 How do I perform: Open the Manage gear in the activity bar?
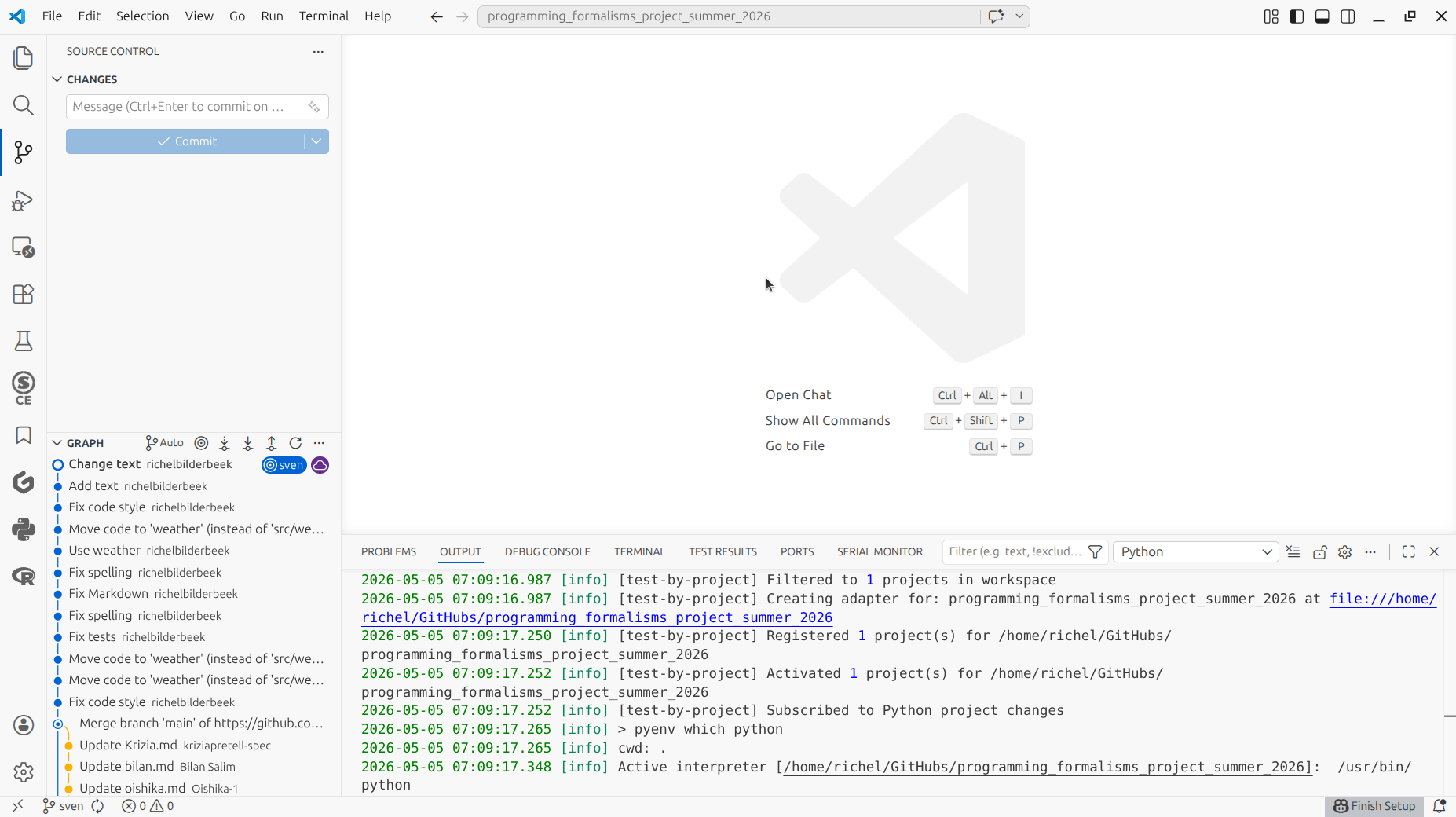pyautogui.click(x=24, y=772)
